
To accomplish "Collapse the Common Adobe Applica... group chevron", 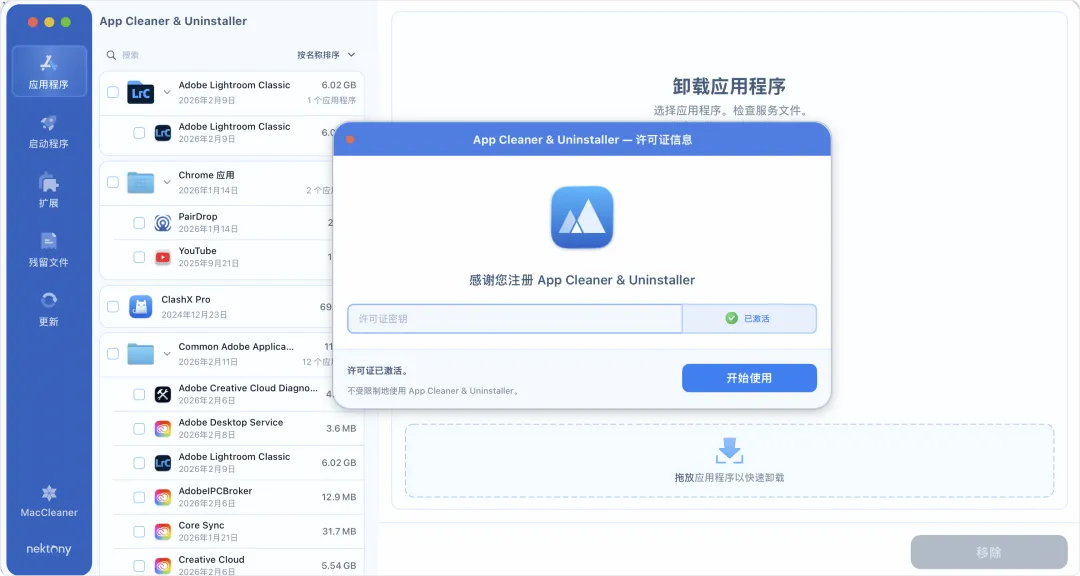I will (167, 354).
